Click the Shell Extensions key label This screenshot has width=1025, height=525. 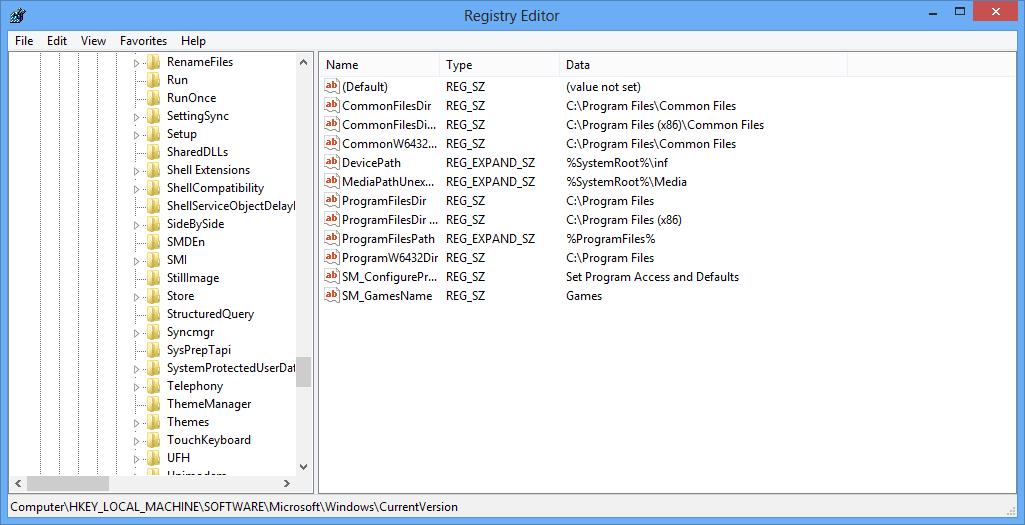[x=209, y=169]
